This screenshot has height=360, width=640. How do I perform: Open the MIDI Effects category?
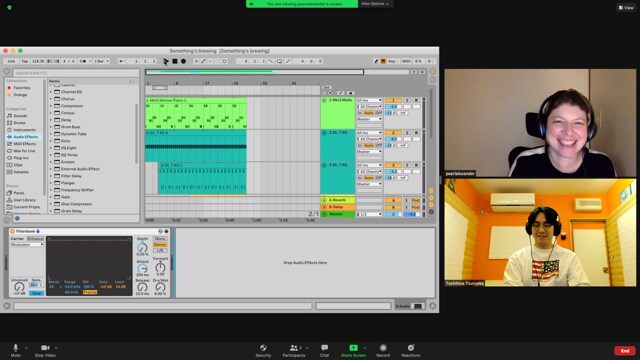click(24, 144)
